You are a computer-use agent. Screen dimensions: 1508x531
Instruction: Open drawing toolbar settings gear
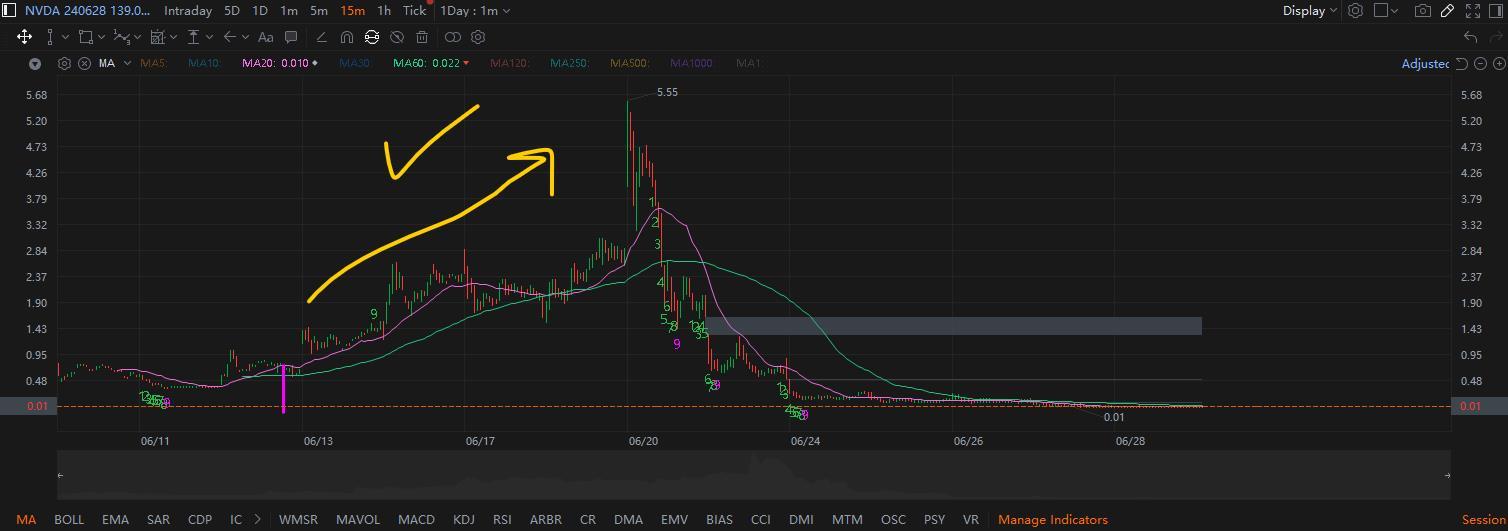[x=478, y=37]
